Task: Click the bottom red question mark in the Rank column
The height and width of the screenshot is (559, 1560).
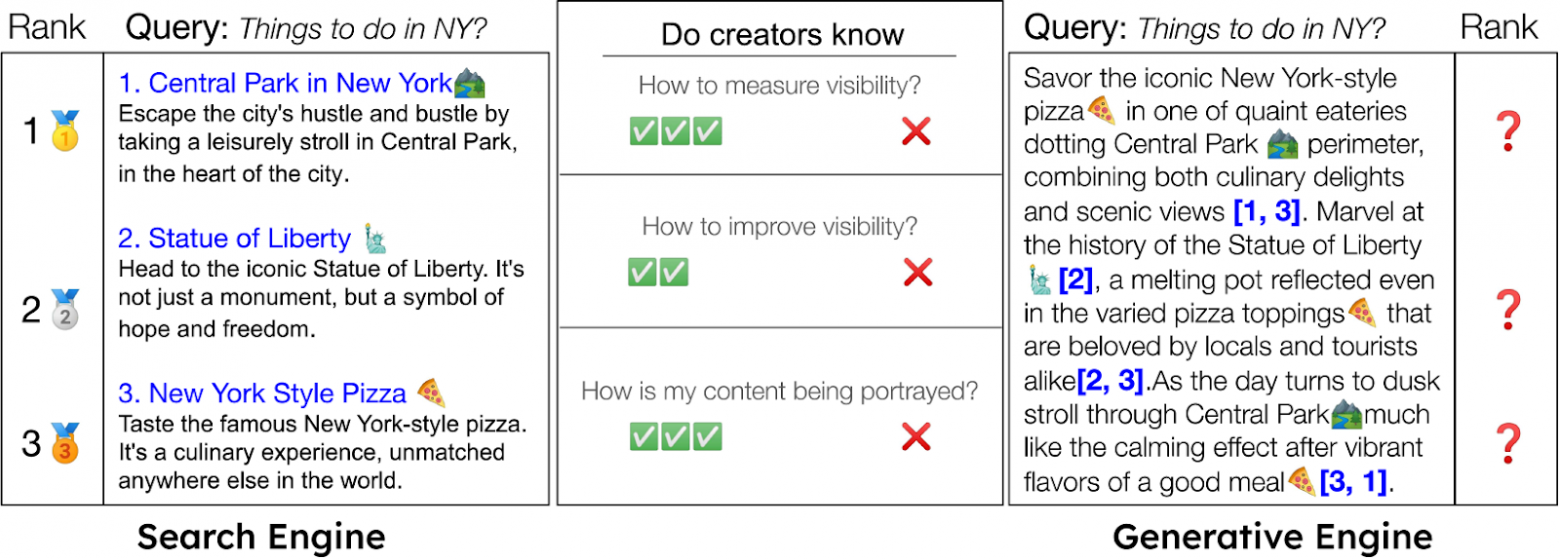Action: click(1507, 443)
